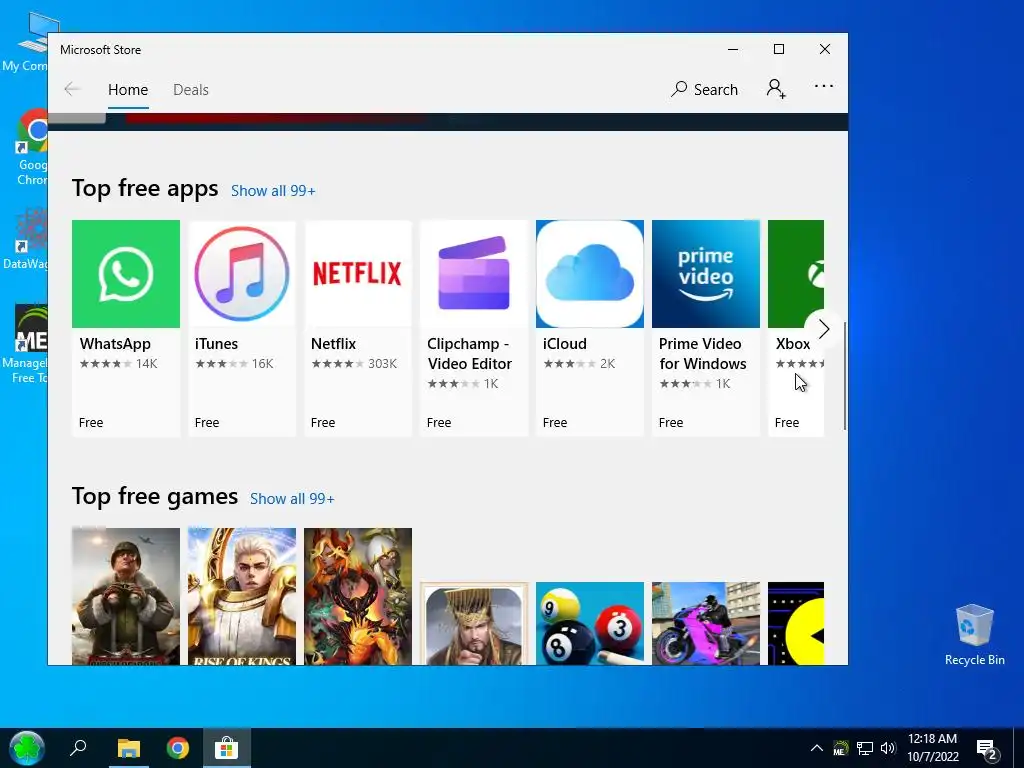Screen dimensions: 1024x768
Task: Click WhatsApp's 14K star rating
Action: coord(118,364)
